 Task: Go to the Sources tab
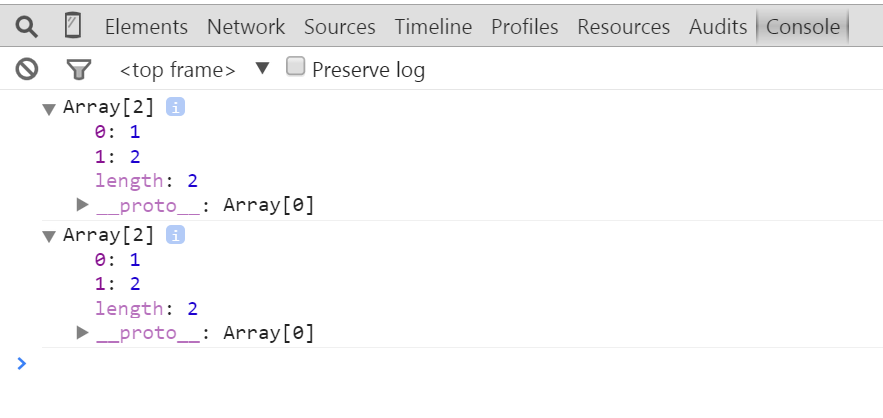click(x=340, y=27)
